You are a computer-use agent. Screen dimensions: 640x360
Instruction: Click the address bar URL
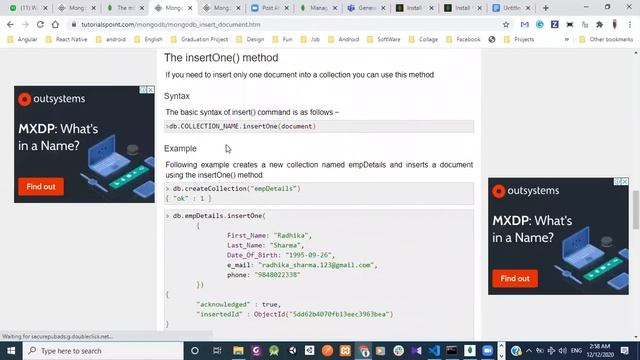(171, 24)
